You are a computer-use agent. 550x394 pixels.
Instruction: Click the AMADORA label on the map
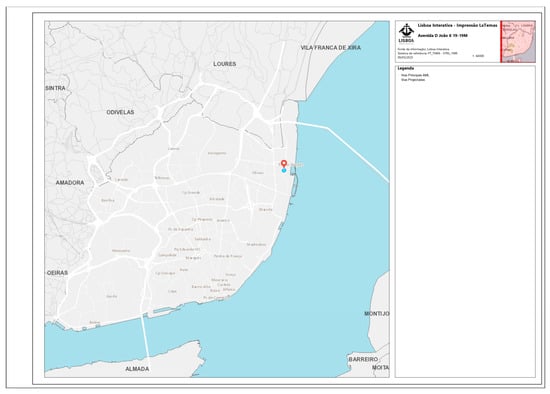70,183
